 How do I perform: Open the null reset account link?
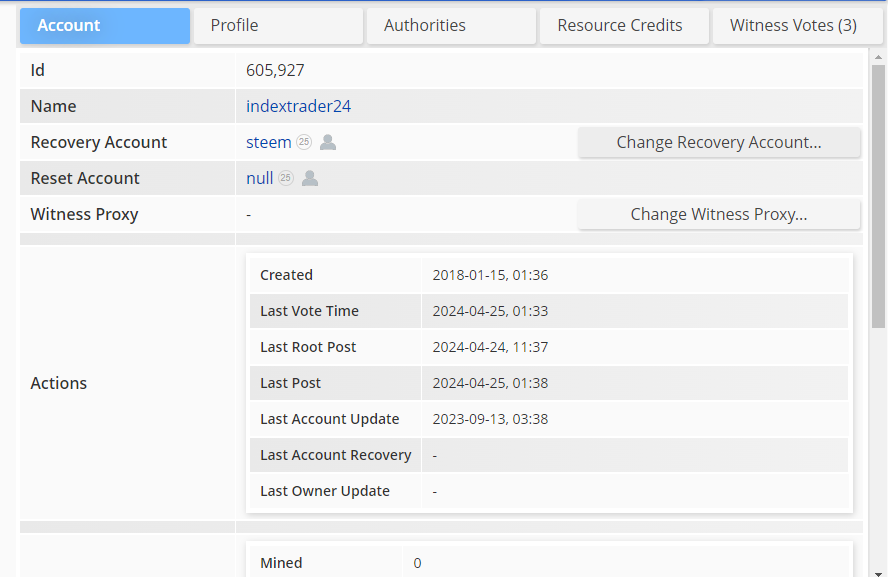[x=259, y=178]
